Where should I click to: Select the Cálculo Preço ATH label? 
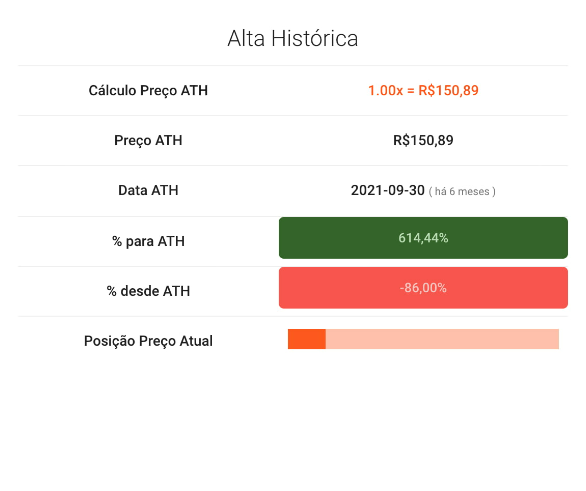[x=148, y=90]
